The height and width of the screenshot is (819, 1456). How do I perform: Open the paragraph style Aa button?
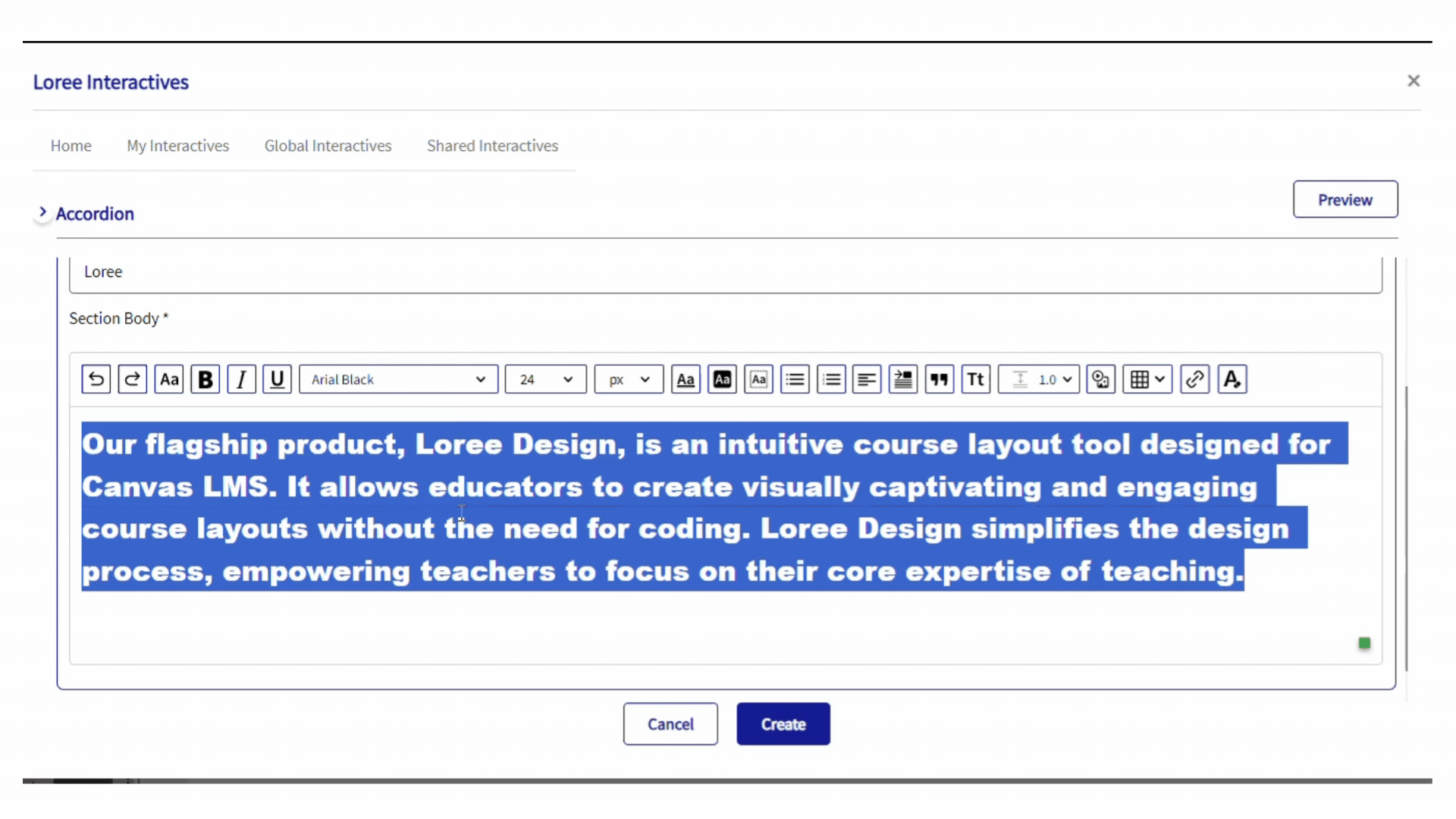click(169, 379)
